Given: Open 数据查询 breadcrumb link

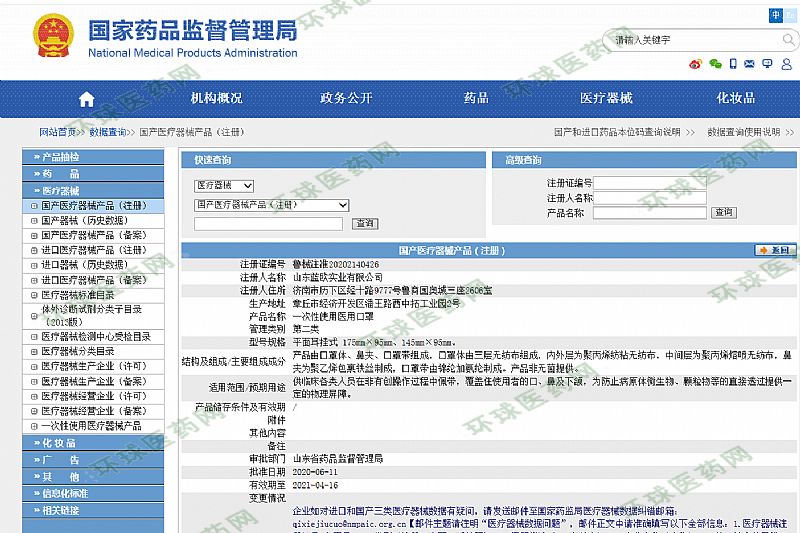Looking at the screenshot, I should point(108,132).
